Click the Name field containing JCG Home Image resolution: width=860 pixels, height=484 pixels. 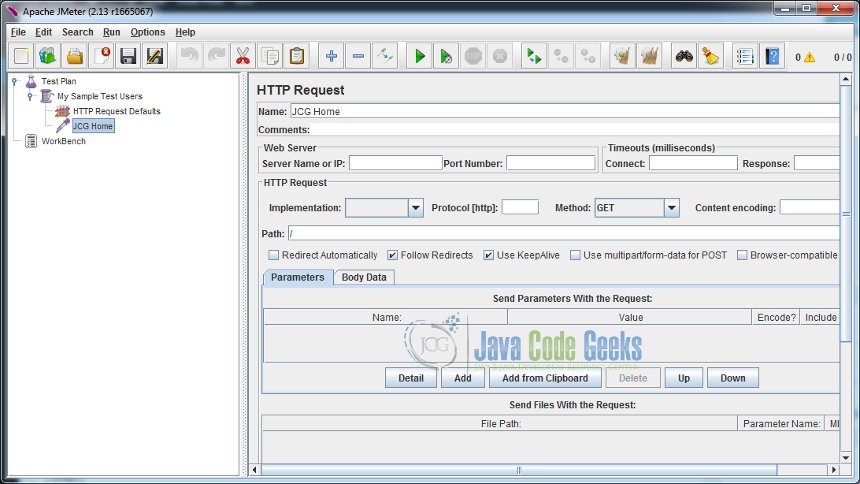(x=564, y=111)
